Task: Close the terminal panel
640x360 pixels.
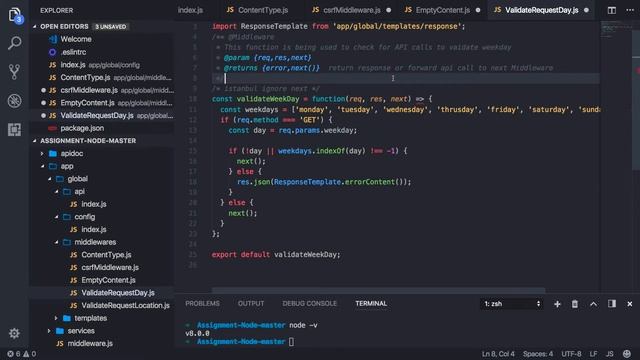Action: (x=629, y=304)
